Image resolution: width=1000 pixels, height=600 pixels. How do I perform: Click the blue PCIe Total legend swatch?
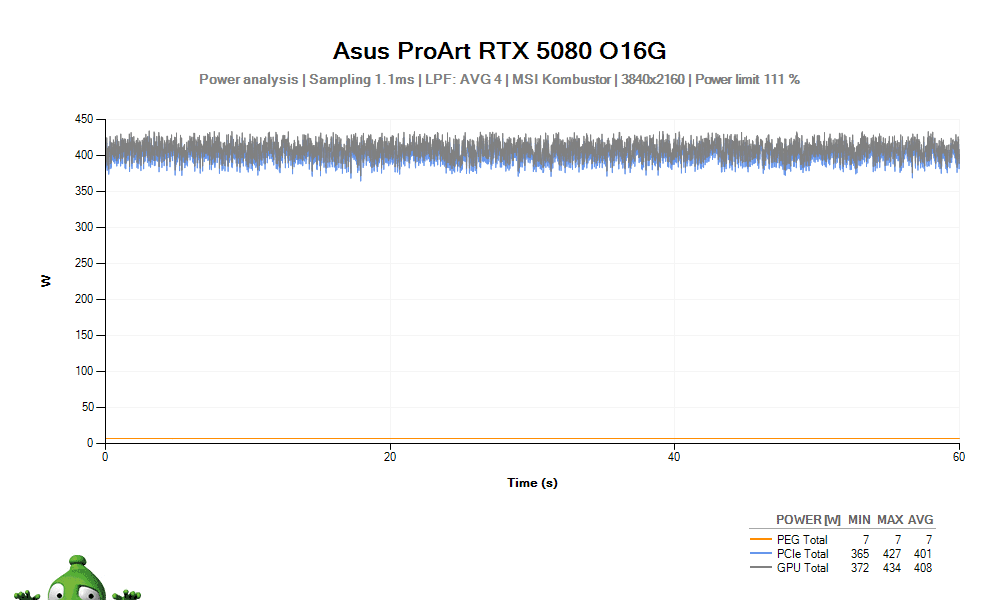pyautogui.click(x=761, y=554)
